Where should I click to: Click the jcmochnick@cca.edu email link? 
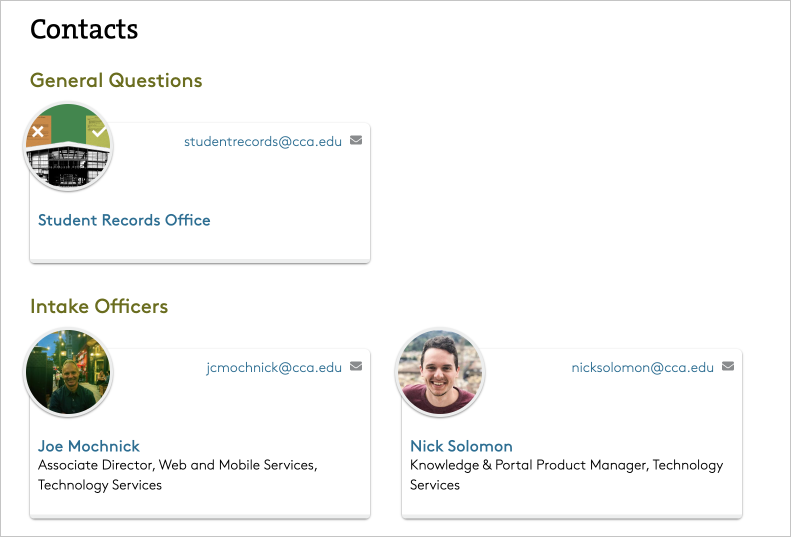click(x=273, y=368)
